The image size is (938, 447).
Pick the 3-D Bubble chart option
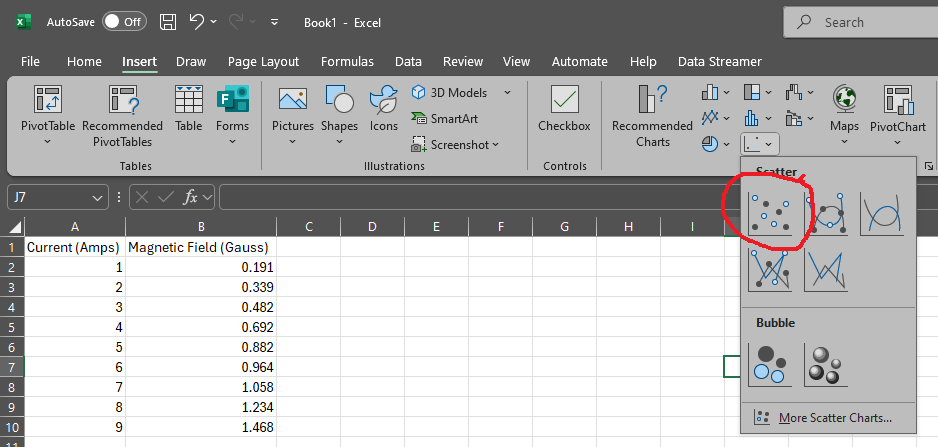826,365
